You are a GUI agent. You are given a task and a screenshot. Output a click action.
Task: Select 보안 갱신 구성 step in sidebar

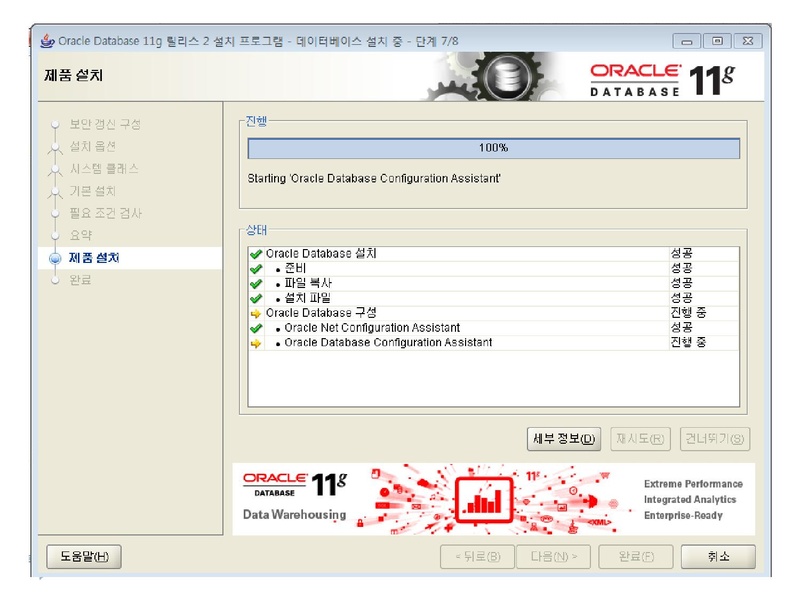(x=104, y=124)
